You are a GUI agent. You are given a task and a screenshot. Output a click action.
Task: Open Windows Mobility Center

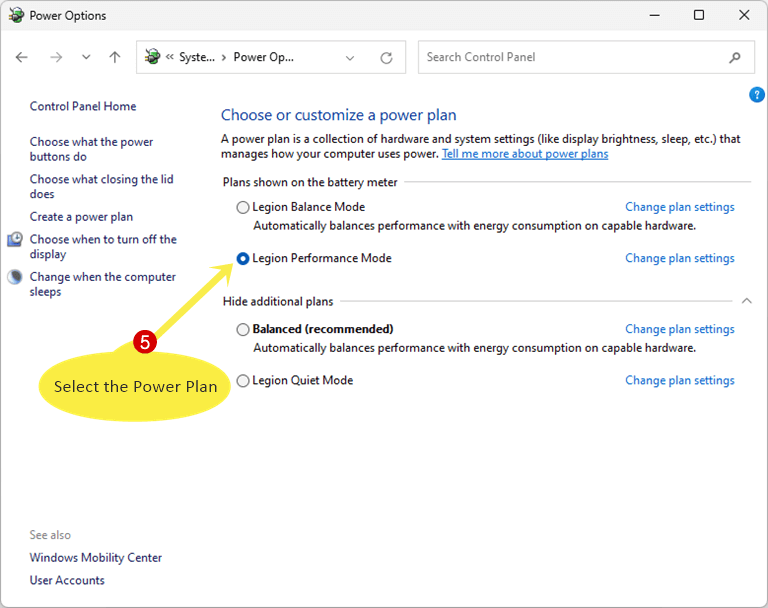[x=96, y=558]
